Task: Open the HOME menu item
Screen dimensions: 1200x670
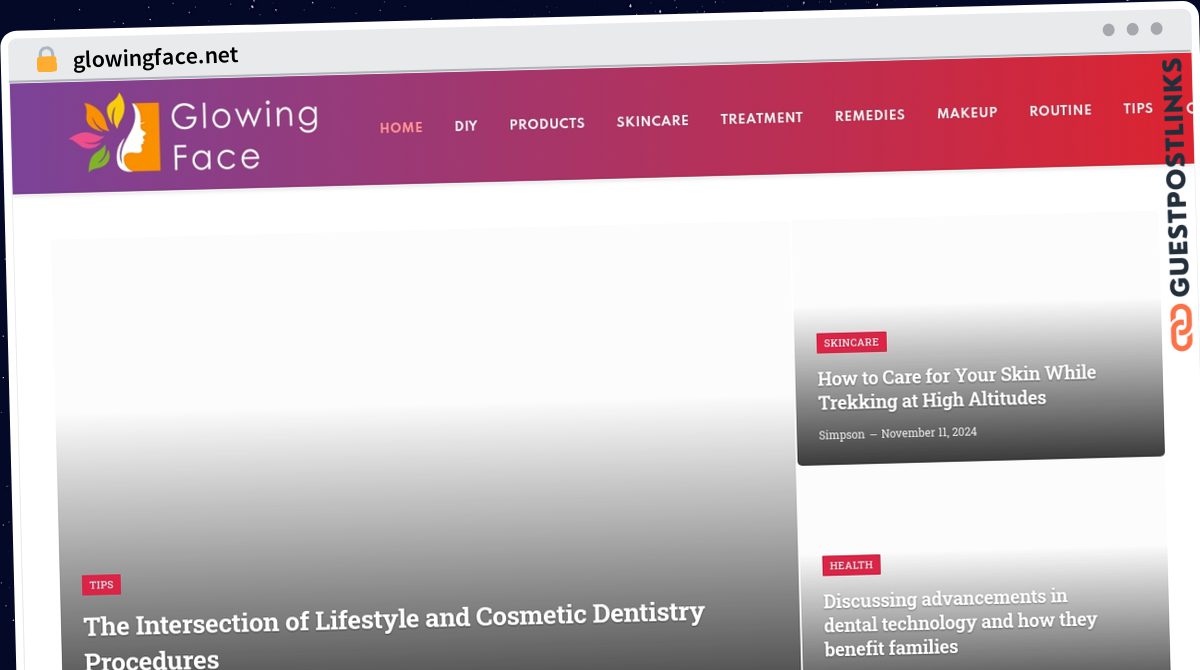Action: point(401,127)
